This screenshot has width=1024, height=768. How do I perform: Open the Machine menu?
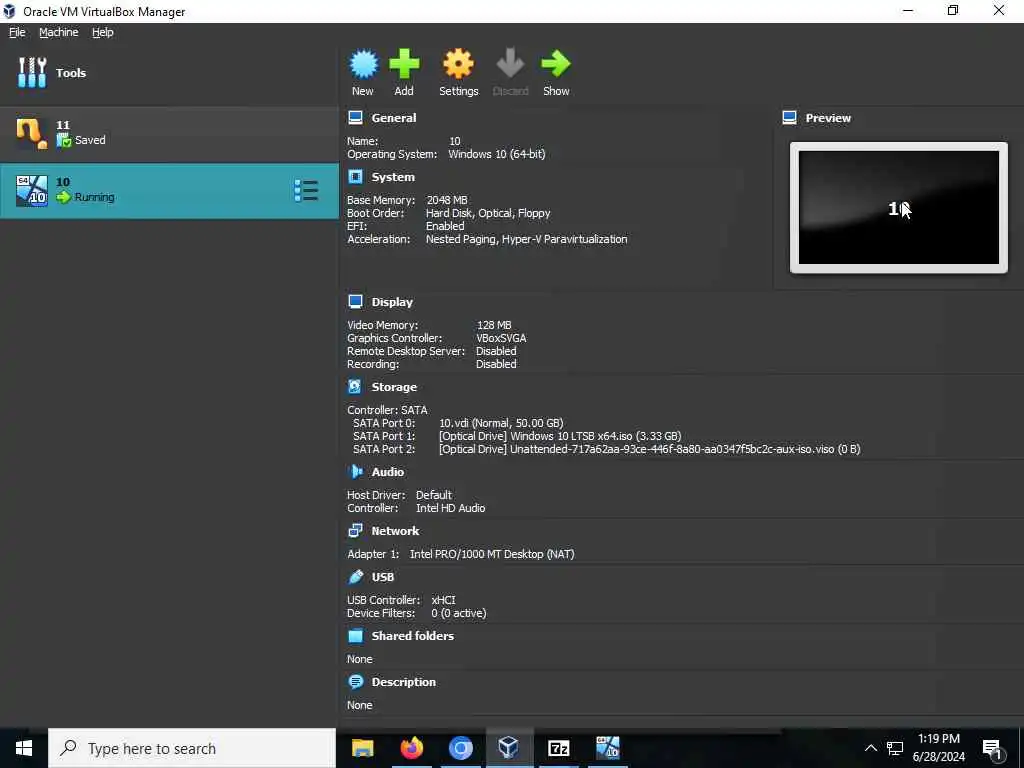pos(59,32)
